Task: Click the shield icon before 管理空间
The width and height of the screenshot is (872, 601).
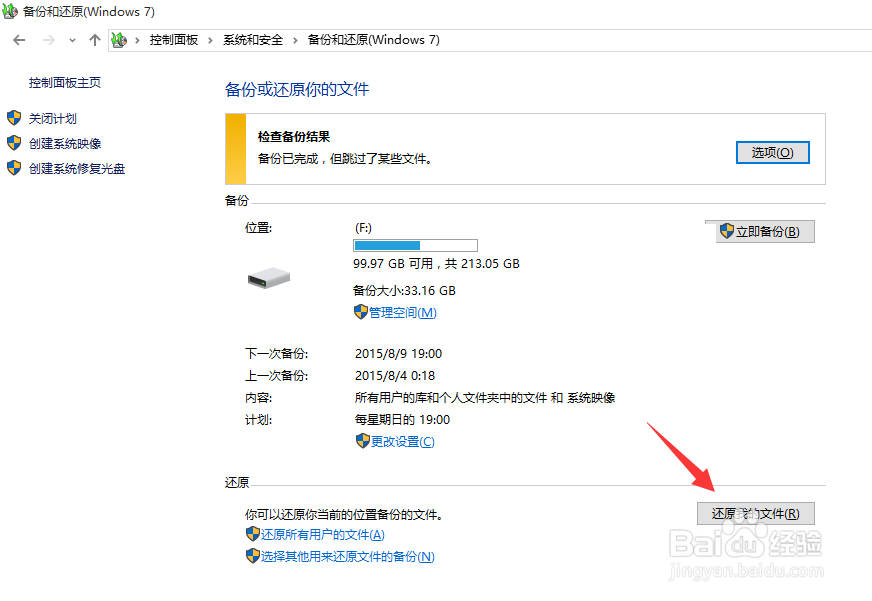Action: pos(361,312)
